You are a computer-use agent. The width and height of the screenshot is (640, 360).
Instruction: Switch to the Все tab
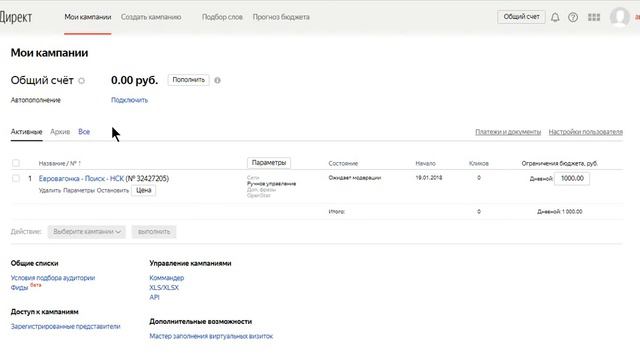[x=84, y=132]
